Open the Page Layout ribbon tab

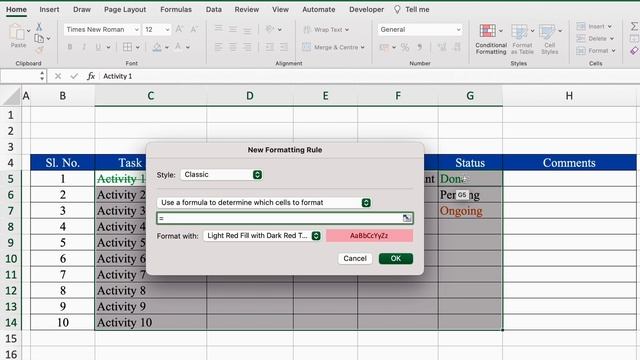tap(125, 9)
